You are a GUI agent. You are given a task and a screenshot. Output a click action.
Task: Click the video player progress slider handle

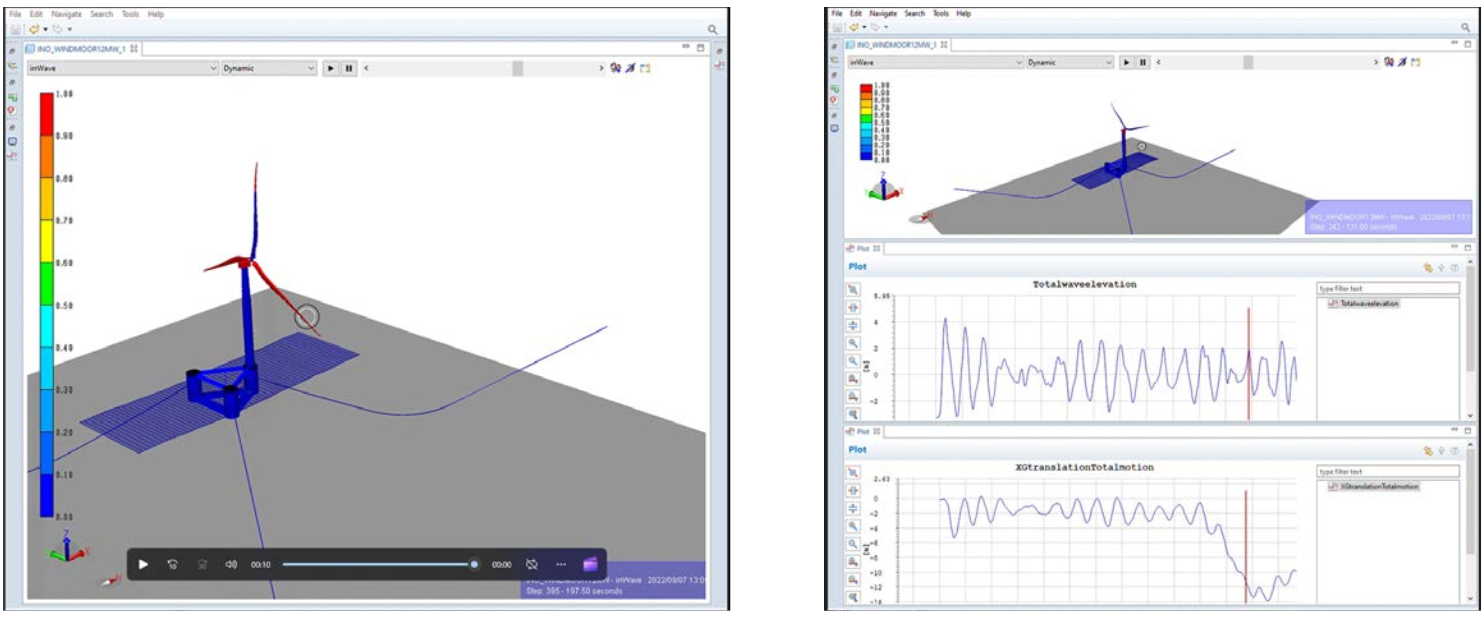474,564
